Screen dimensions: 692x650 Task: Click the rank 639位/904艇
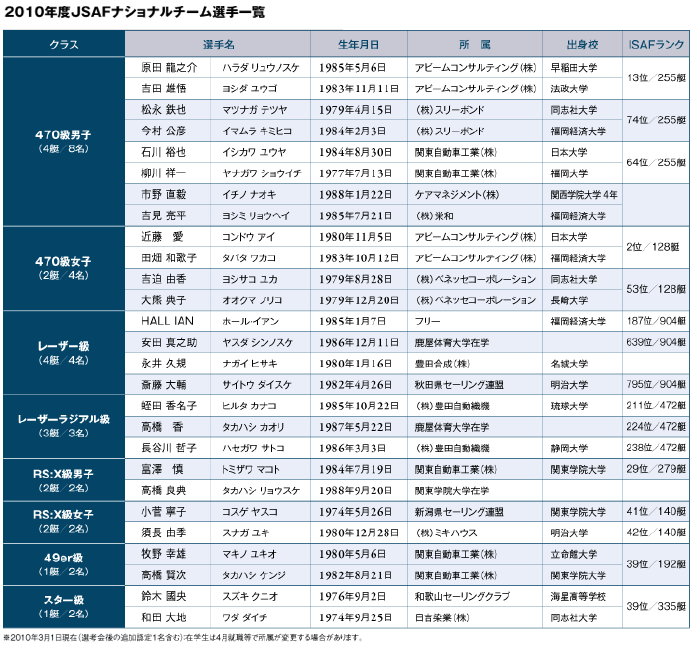[x=656, y=342]
